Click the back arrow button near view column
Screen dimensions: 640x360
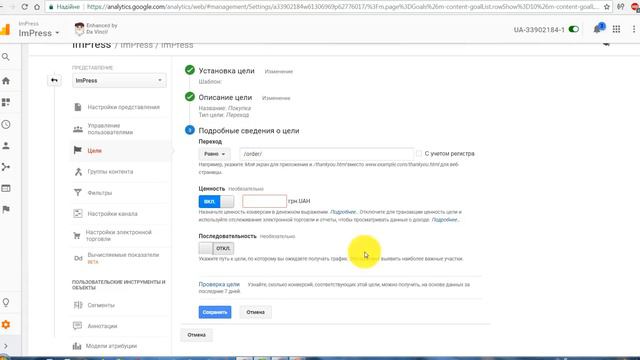(x=54, y=80)
